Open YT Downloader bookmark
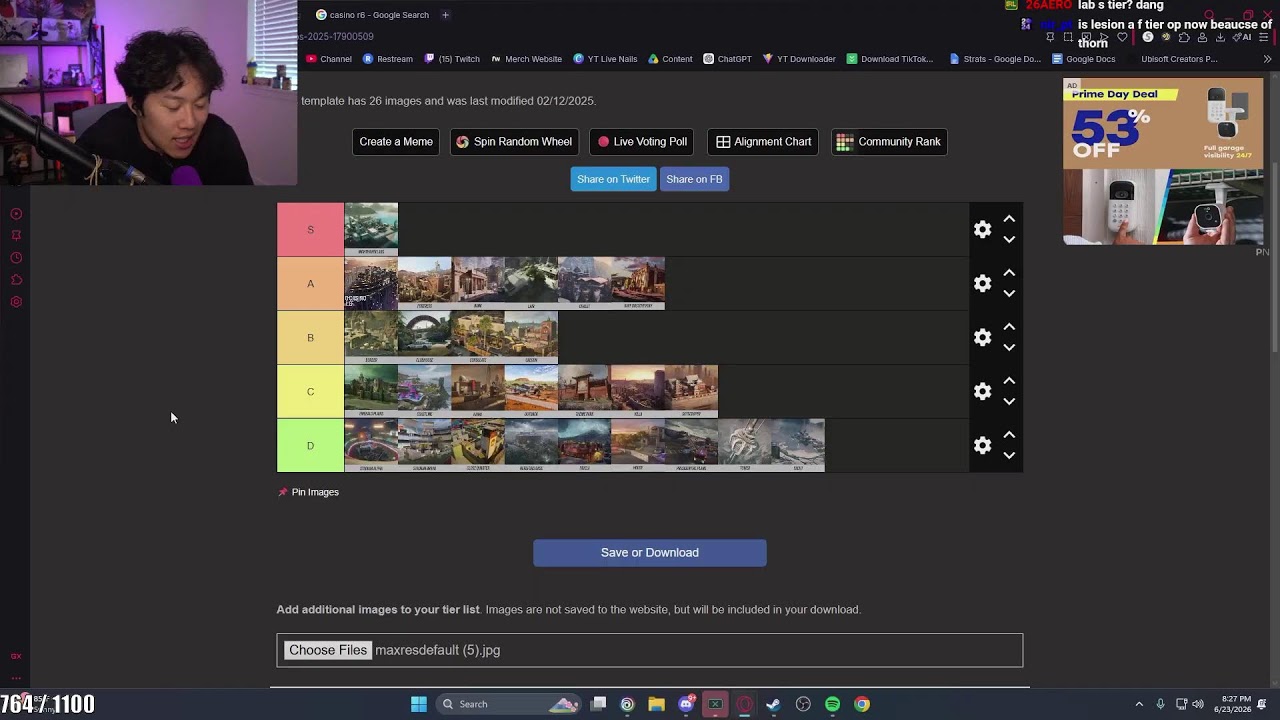The image size is (1280, 720). click(799, 59)
